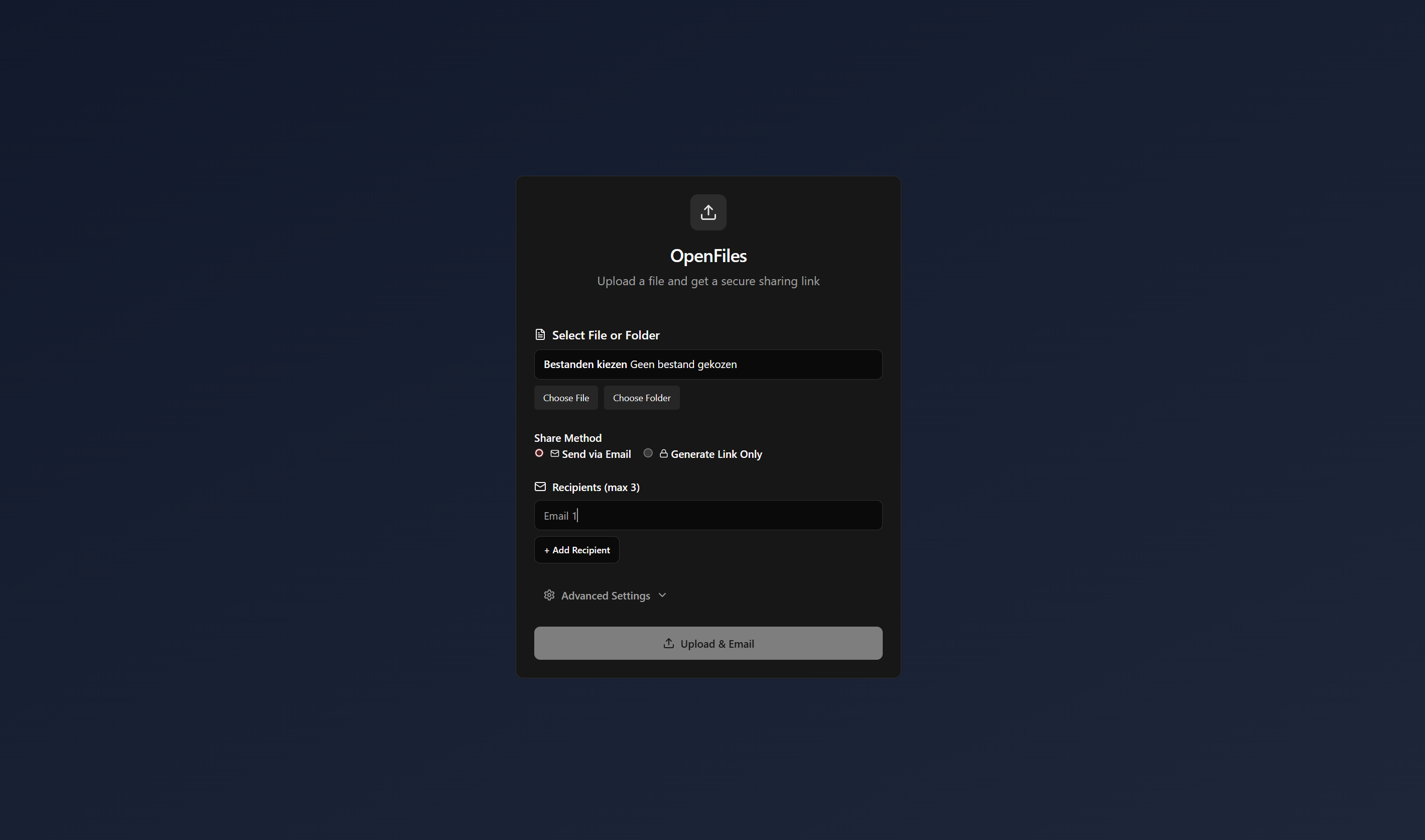Viewport: 1425px width, 840px height.
Task: Select the Send via Email radio button
Action: tap(539, 453)
